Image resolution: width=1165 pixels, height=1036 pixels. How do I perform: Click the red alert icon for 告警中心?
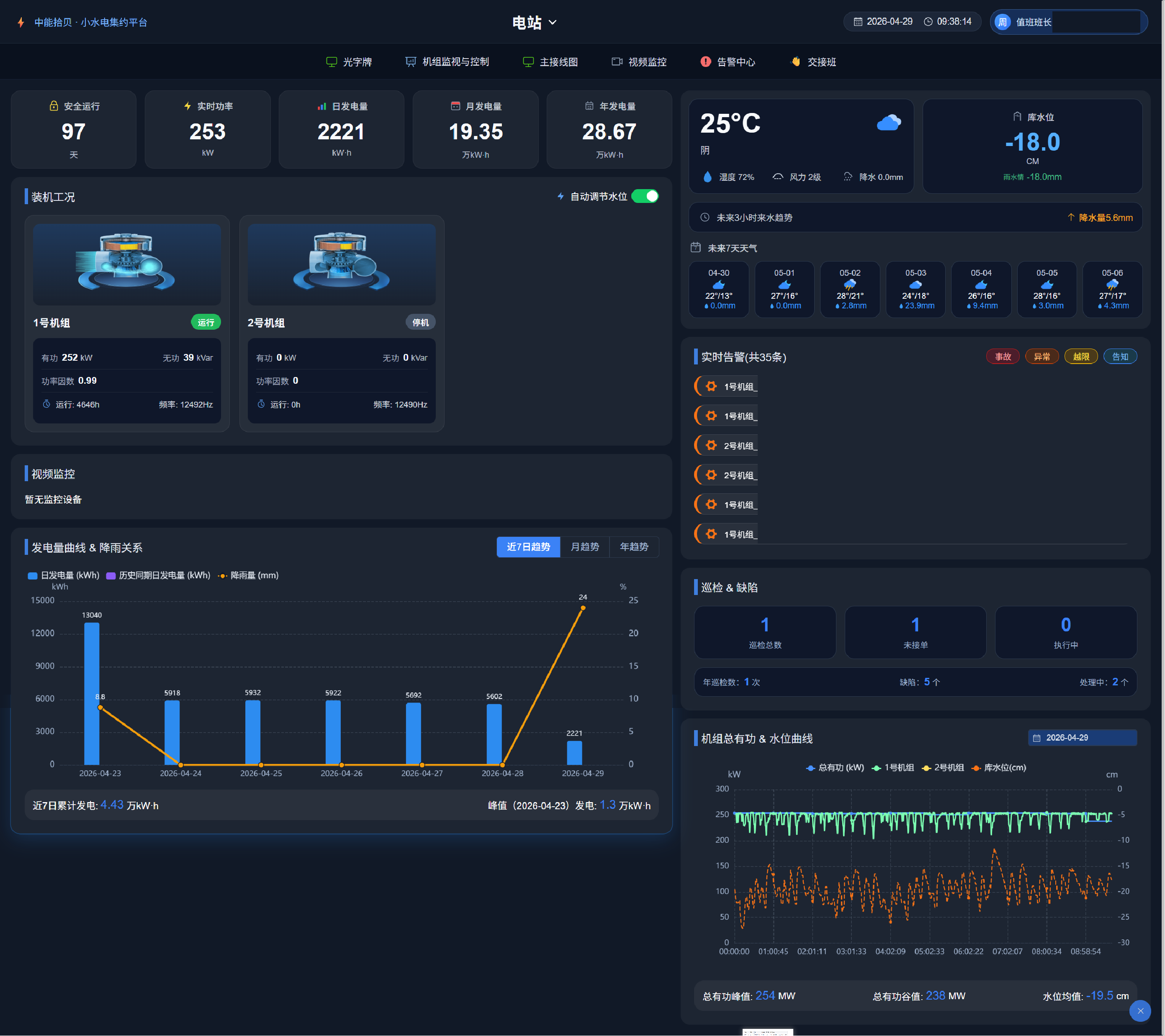[705, 62]
